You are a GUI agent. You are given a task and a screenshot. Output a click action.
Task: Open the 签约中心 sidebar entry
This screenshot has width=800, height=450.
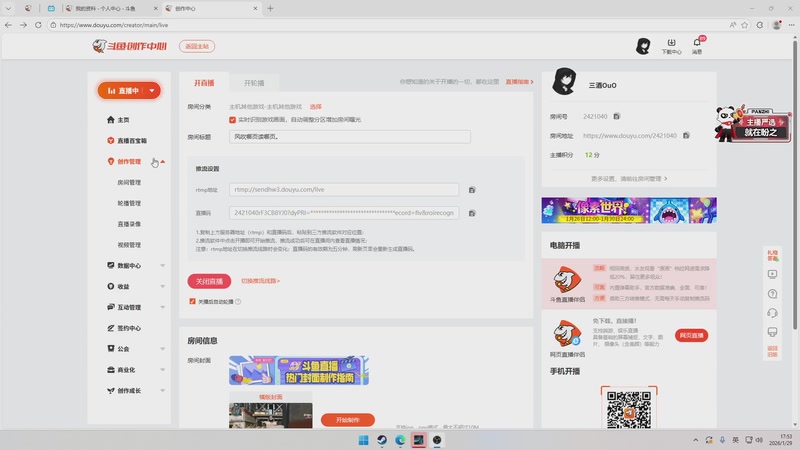click(124, 328)
